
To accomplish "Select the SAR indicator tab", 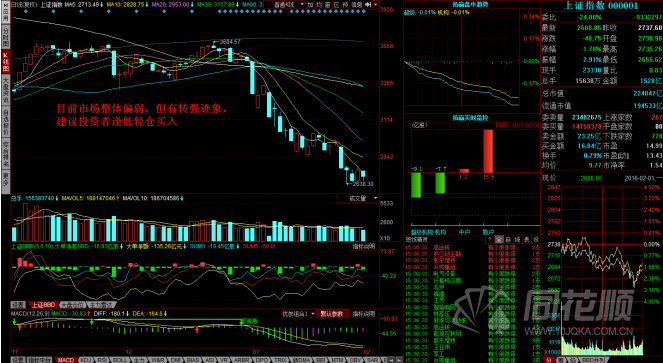I will (372, 360).
